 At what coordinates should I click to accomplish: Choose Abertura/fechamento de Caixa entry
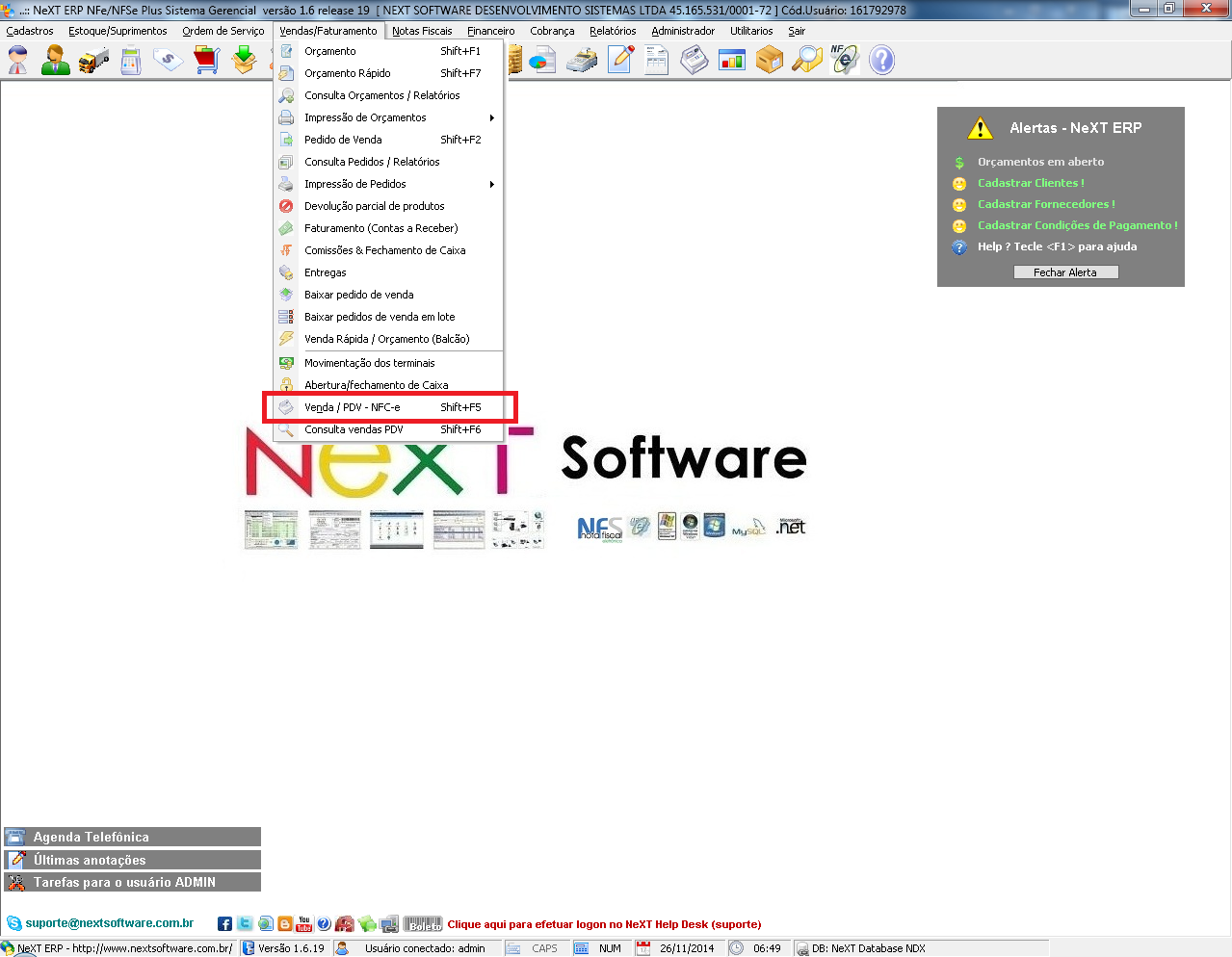pyautogui.click(x=389, y=385)
